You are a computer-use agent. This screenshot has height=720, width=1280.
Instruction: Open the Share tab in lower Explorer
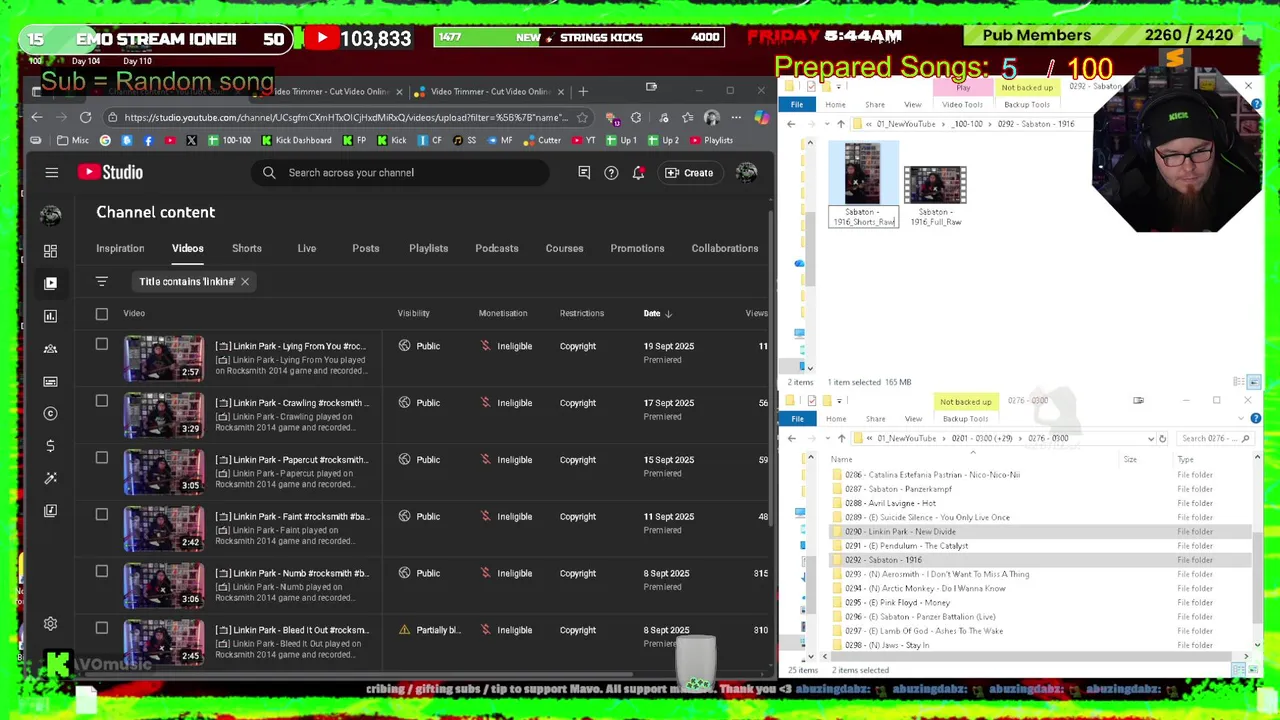pyautogui.click(x=875, y=419)
